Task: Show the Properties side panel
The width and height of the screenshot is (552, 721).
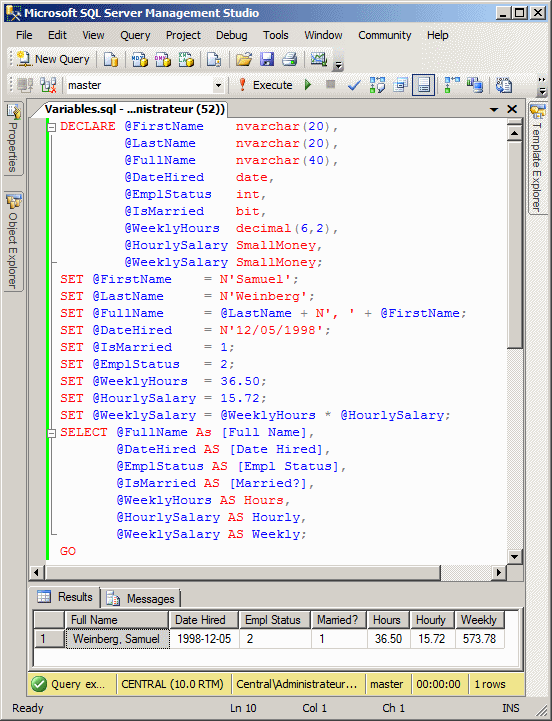Action: tap(13, 138)
